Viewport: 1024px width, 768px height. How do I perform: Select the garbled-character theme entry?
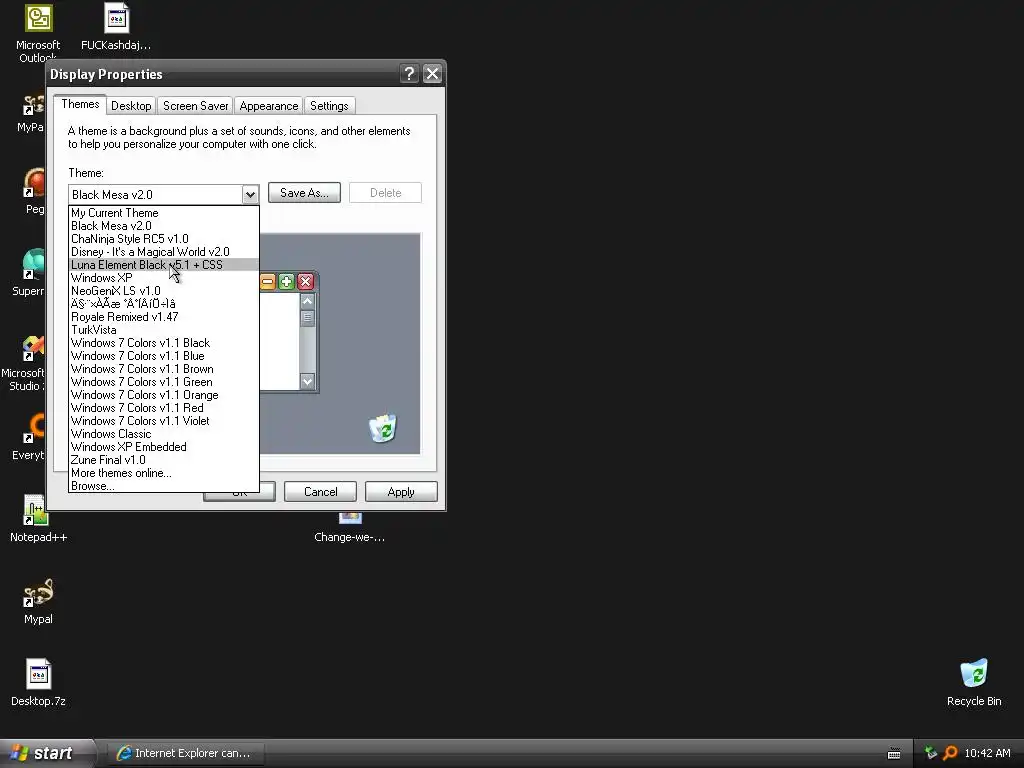(x=164, y=304)
